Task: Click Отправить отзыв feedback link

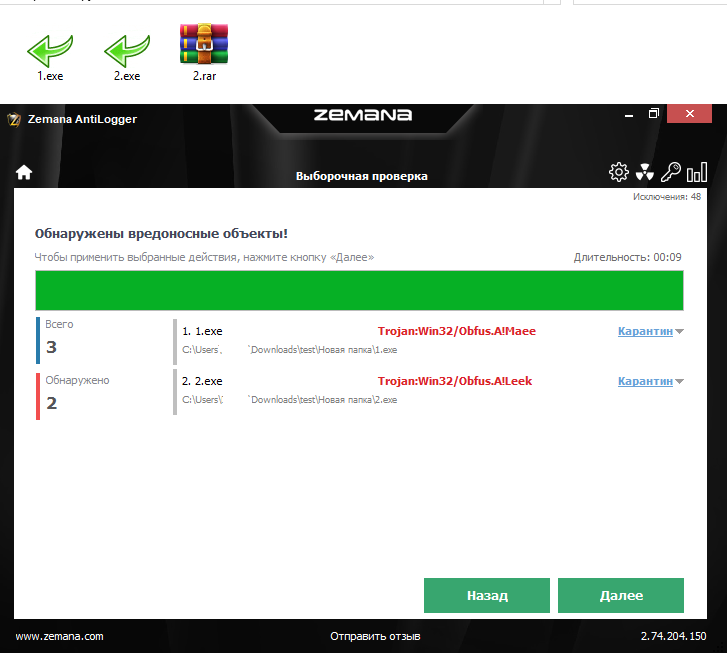Action: coord(375,636)
